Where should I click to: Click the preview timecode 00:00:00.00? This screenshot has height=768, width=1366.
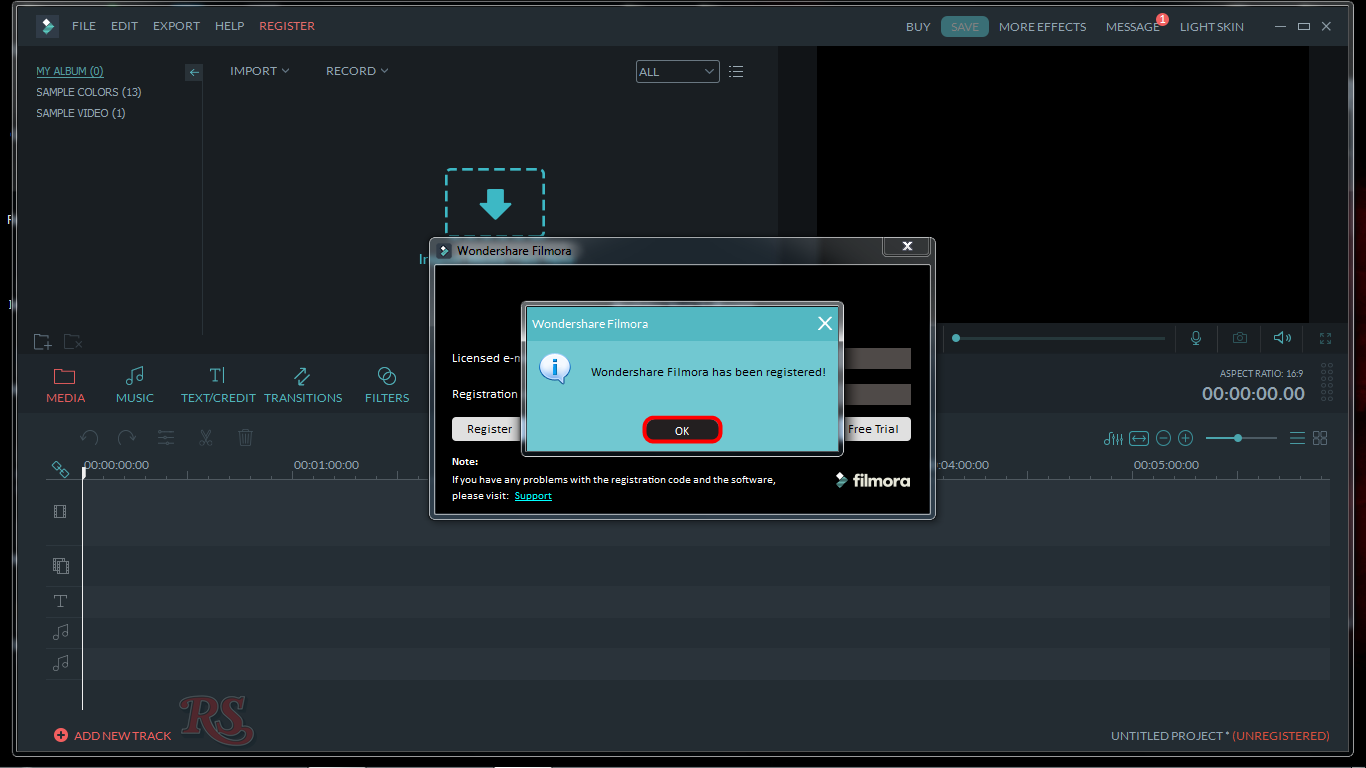pyautogui.click(x=1253, y=394)
